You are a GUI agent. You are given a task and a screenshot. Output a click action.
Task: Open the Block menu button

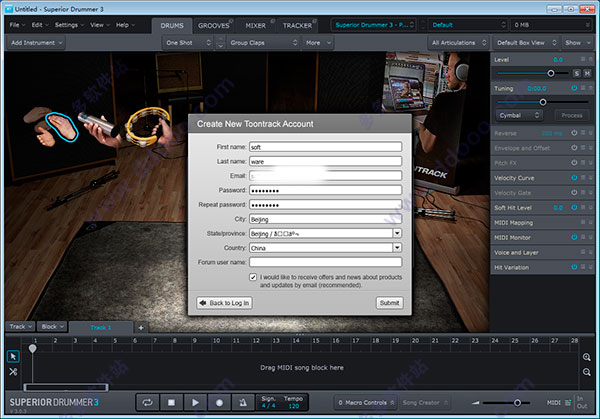click(52, 326)
